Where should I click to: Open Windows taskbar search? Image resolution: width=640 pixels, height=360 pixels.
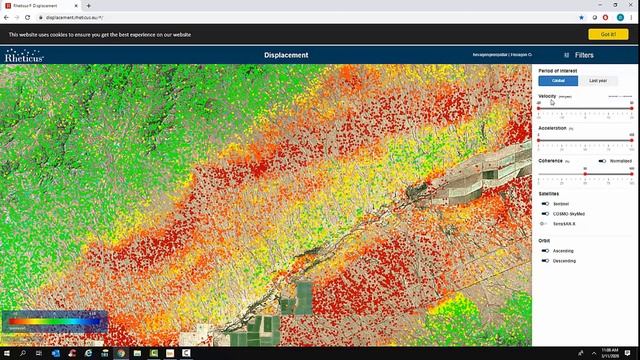point(23,353)
